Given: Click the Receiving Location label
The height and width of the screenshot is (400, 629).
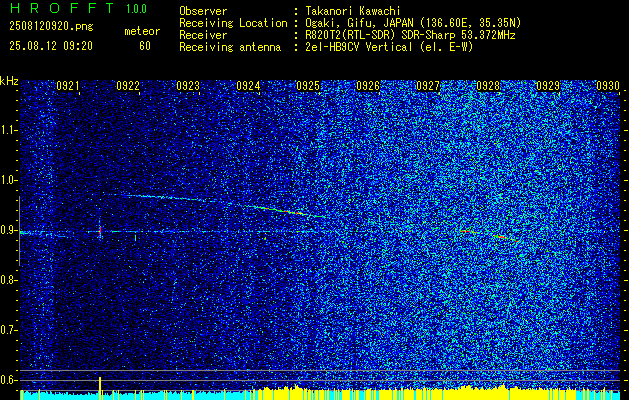Looking at the screenshot, I should (x=233, y=23).
